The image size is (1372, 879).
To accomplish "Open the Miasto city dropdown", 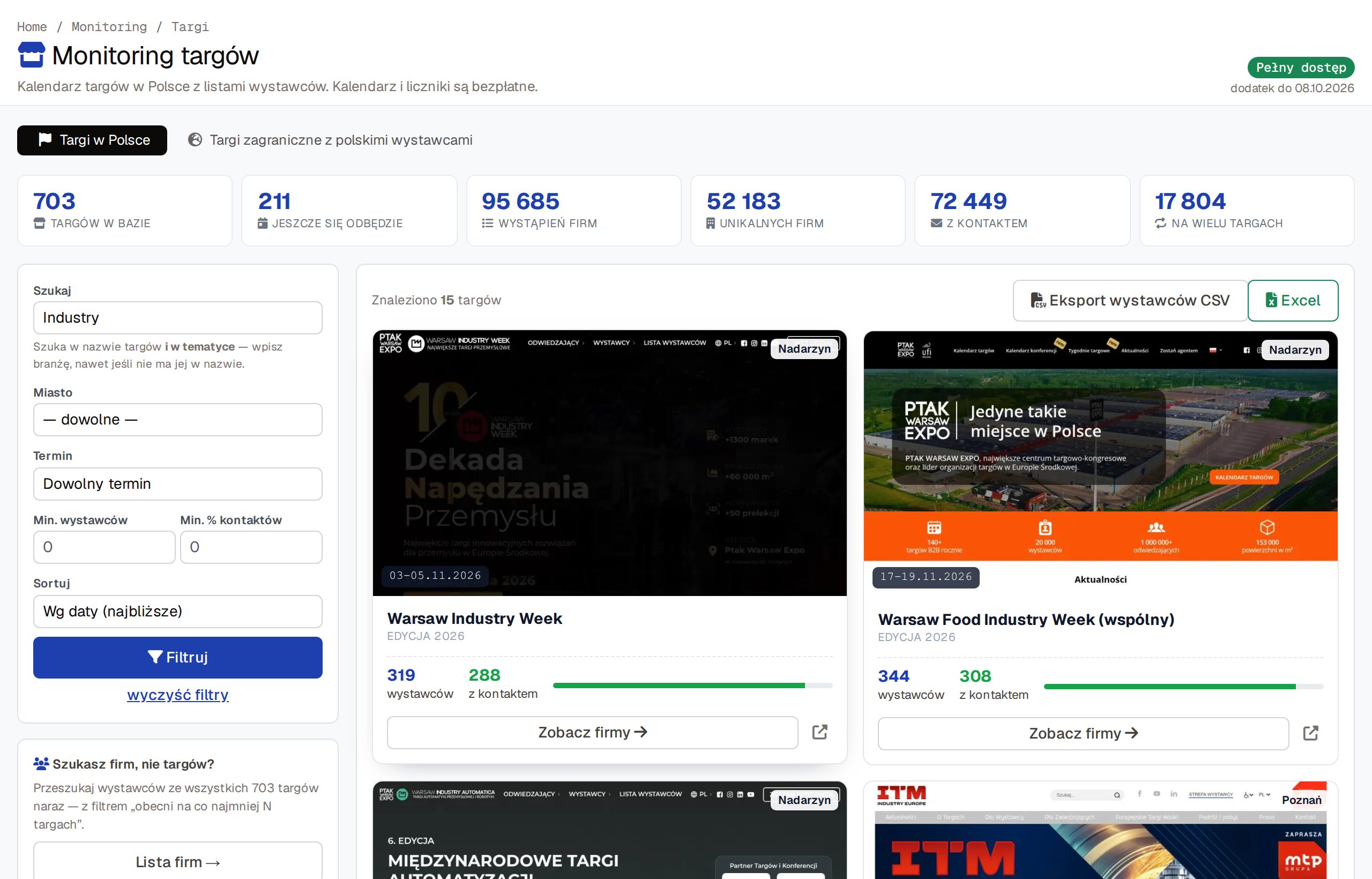I will pos(177,420).
